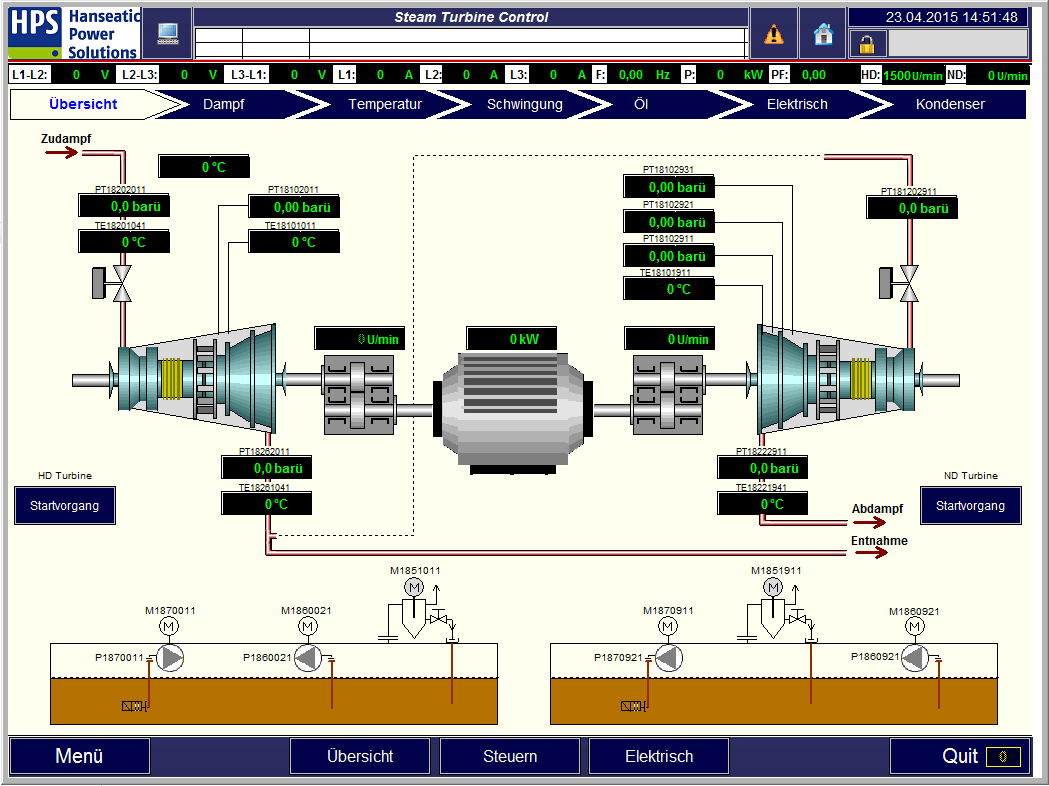Click the generator power 0 kW readout
Image resolution: width=1049 pixels, height=786 pixels.
[x=512, y=339]
